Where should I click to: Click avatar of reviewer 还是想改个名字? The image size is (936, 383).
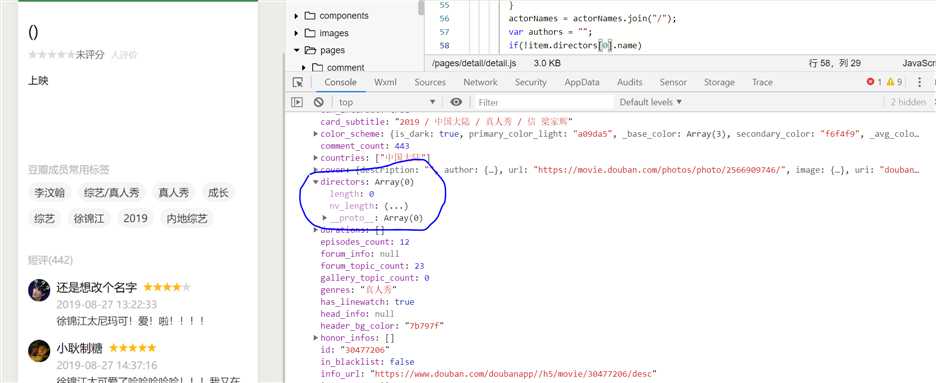(39, 290)
